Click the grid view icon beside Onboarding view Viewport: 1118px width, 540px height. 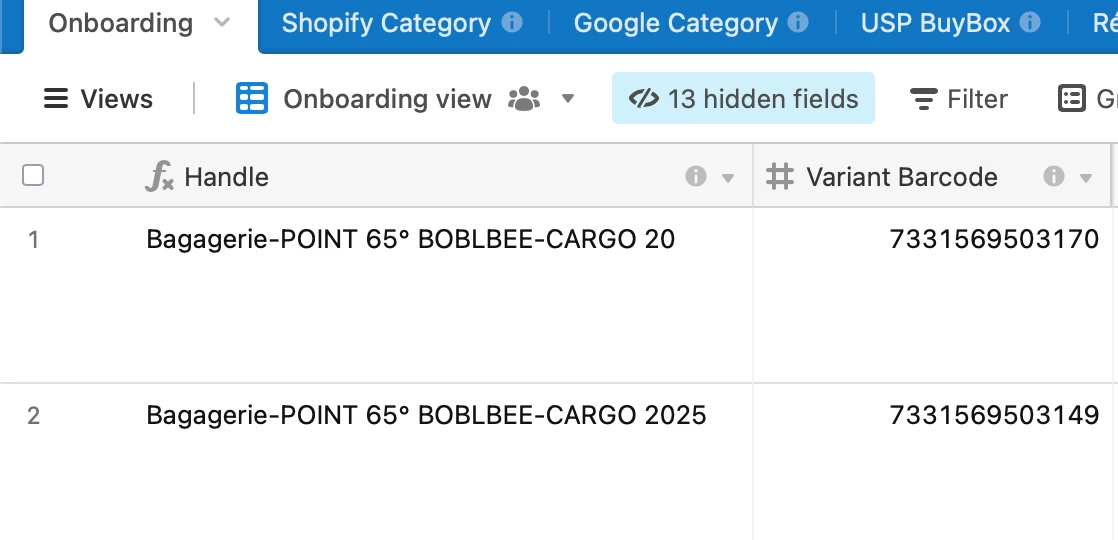[252, 98]
